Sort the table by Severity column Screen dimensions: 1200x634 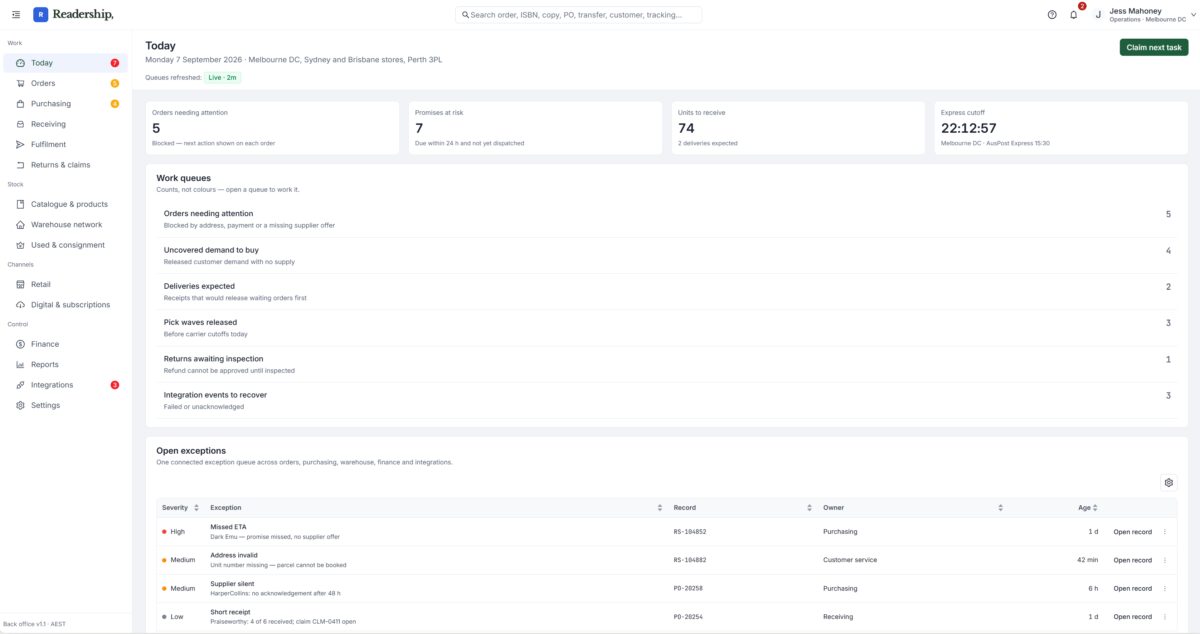(180, 508)
